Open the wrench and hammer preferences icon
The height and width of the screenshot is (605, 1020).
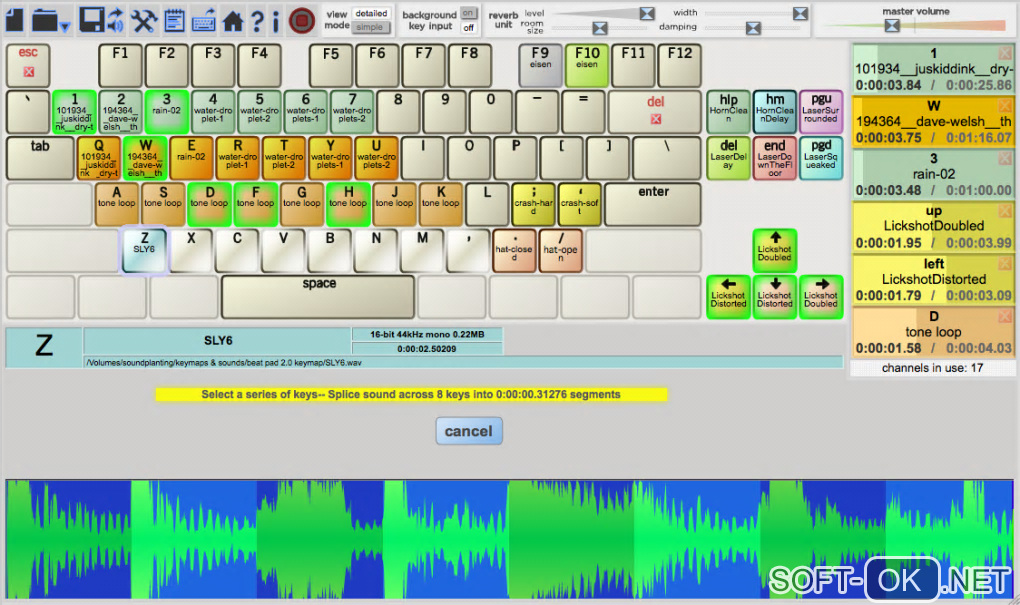[143, 20]
